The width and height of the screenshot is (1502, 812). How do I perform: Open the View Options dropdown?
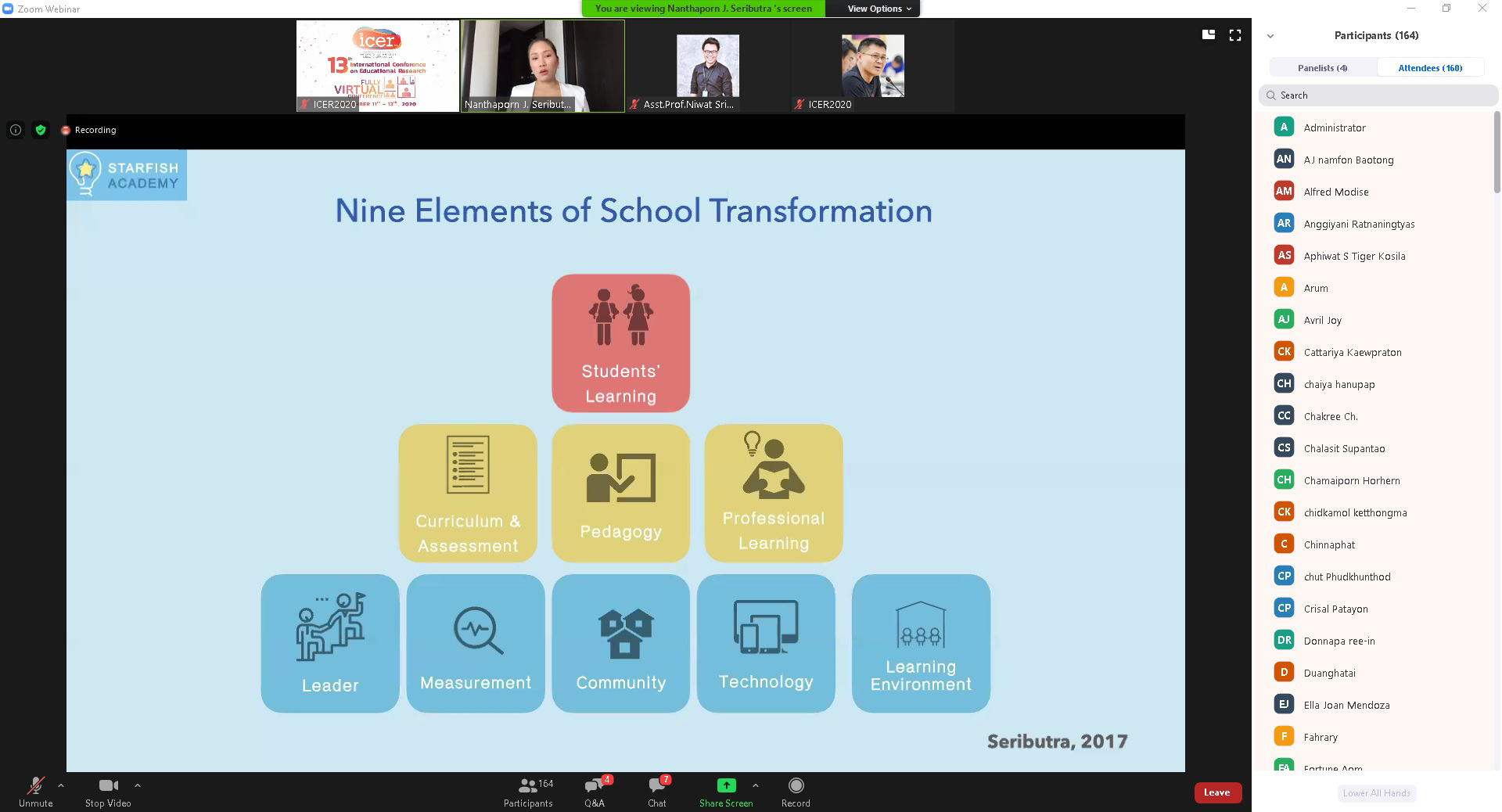879,9
